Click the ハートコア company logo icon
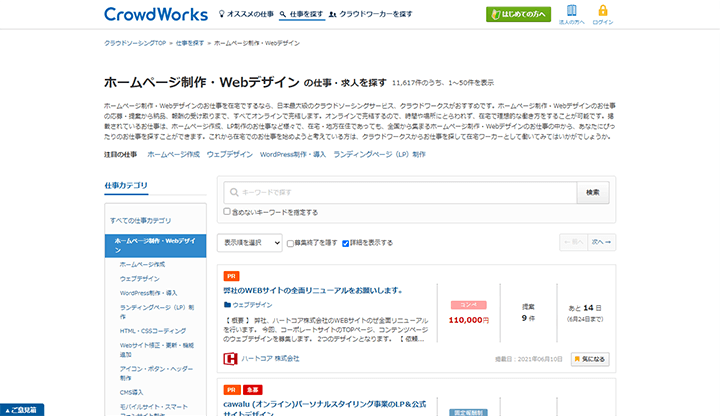Image resolution: width=720 pixels, height=416 pixels. (x=230, y=358)
